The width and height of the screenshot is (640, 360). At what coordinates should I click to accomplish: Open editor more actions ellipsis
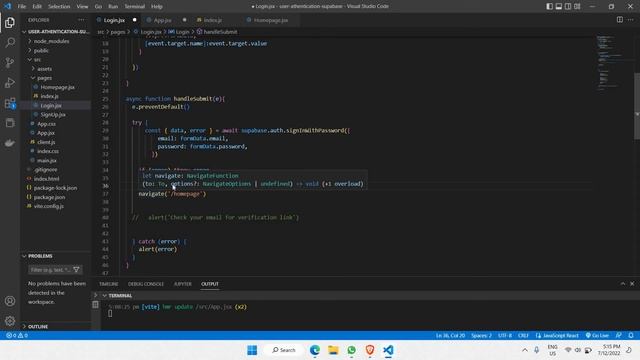[x=631, y=20]
